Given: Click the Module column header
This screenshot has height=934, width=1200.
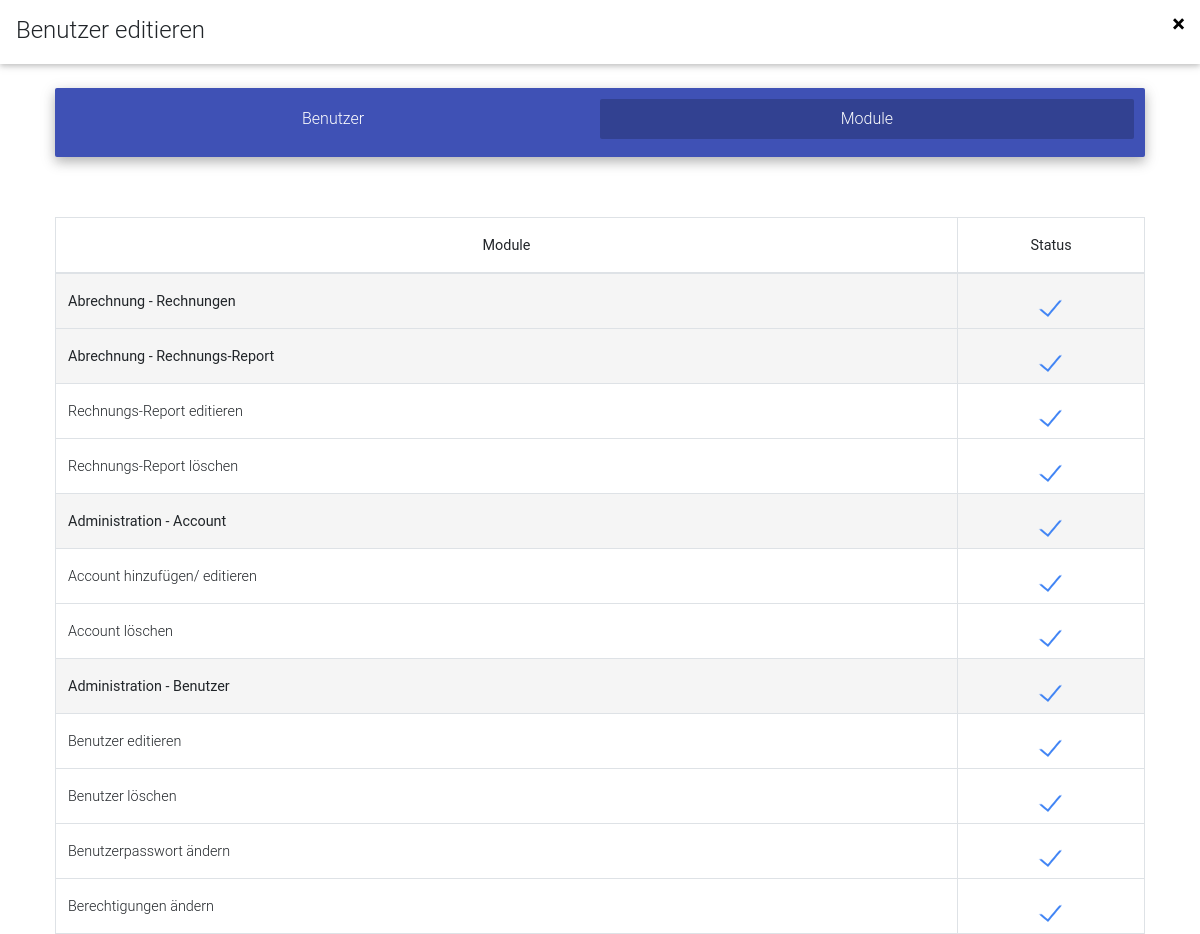Looking at the screenshot, I should point(506,245).
